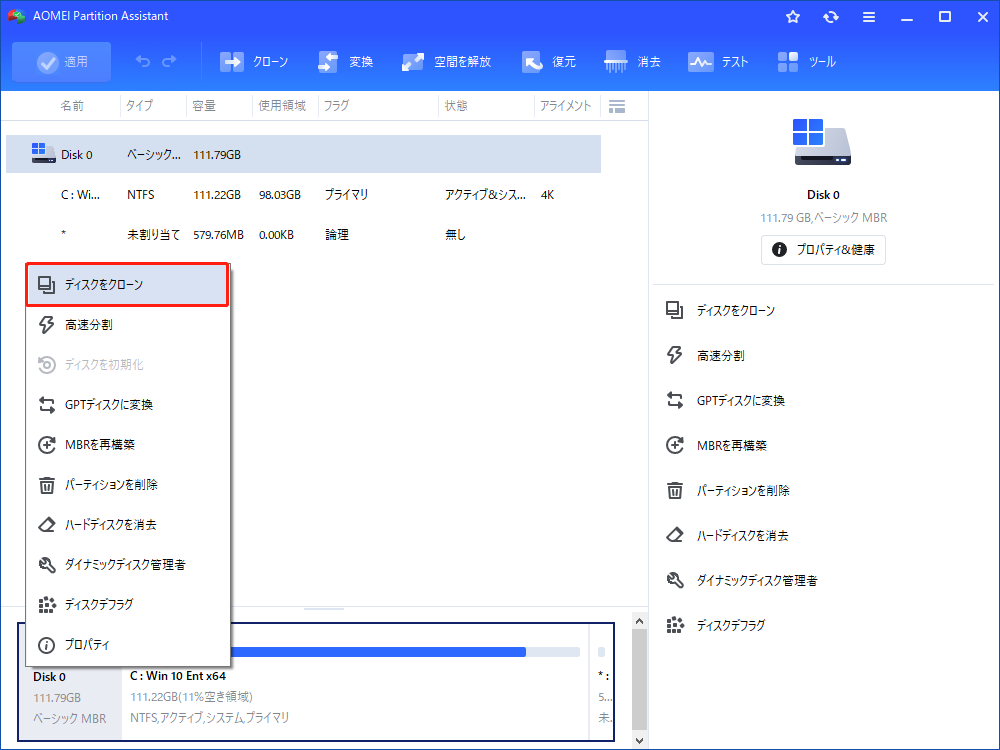1000x750 pixels.
Task: Click the undo arrow in toolbar
Action: coord(143,61)
